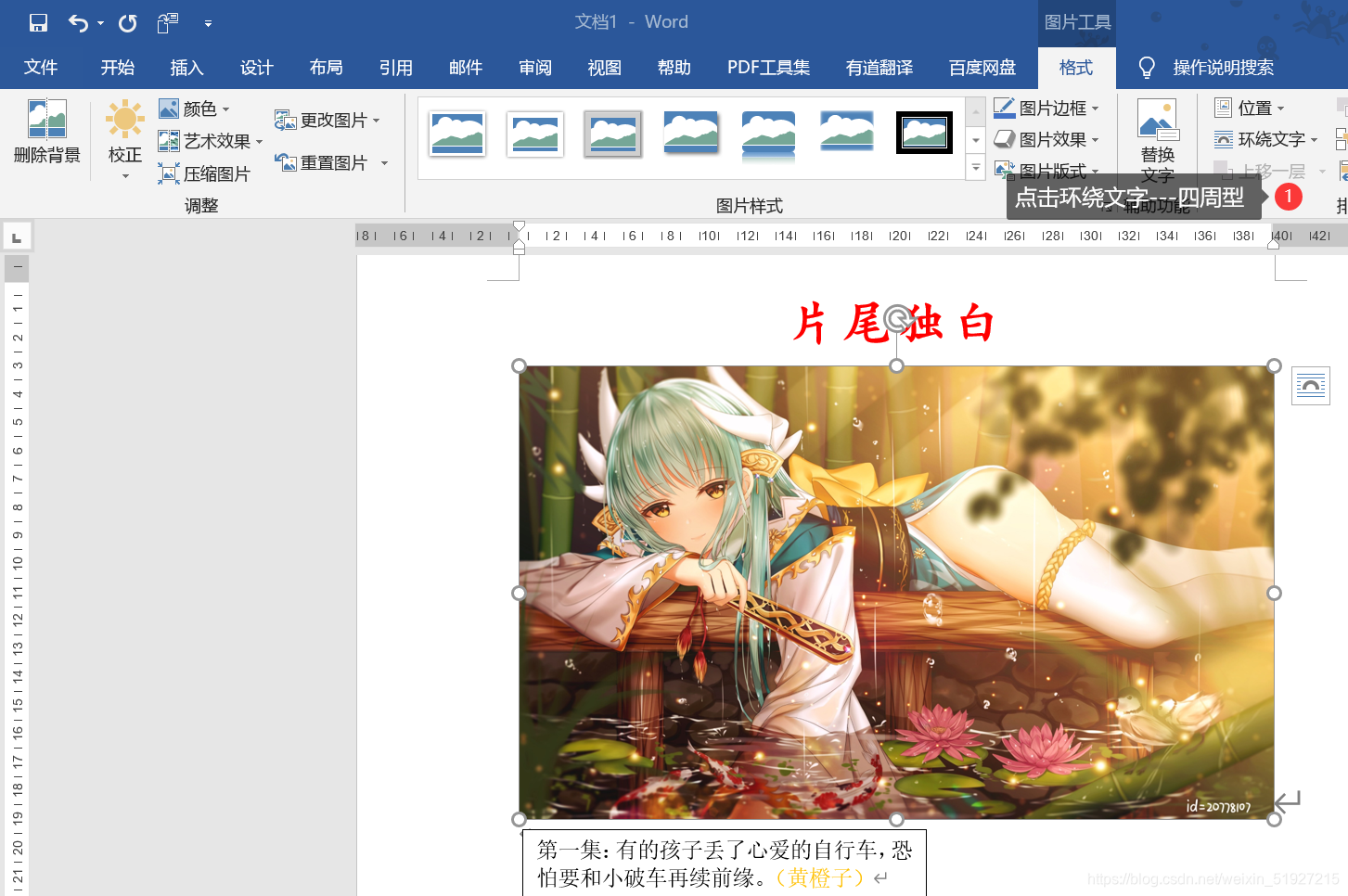Click the right indent marker on ruler
Viewport: 1348px width, 896px height.
coord(1274,244)
